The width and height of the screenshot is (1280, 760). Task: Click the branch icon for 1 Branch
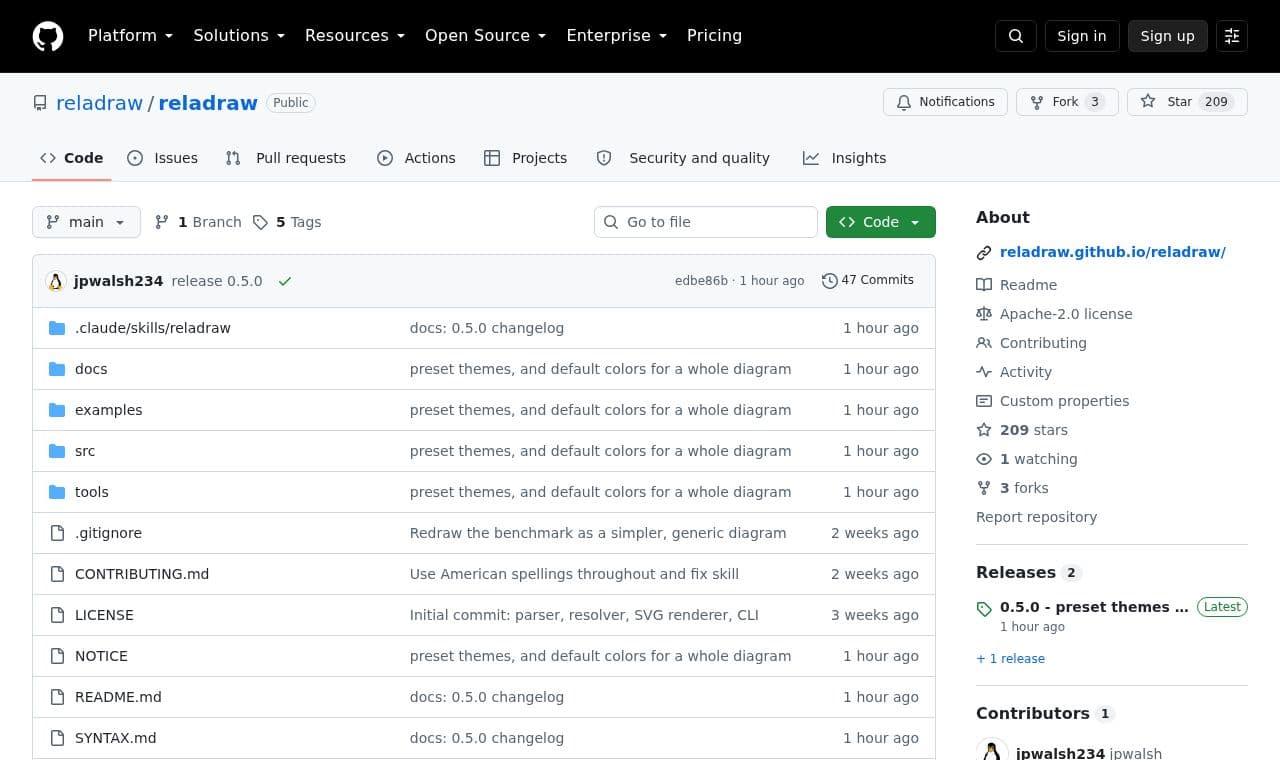pos(162,222)
